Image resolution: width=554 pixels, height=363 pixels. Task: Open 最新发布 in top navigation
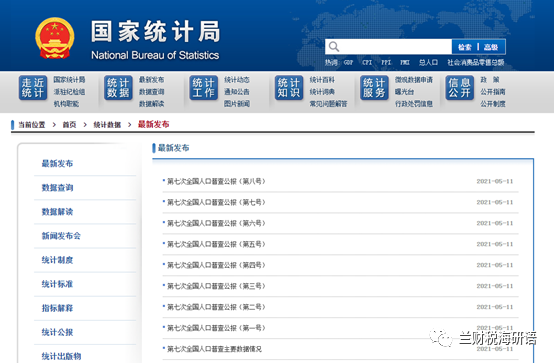(151, 80)
